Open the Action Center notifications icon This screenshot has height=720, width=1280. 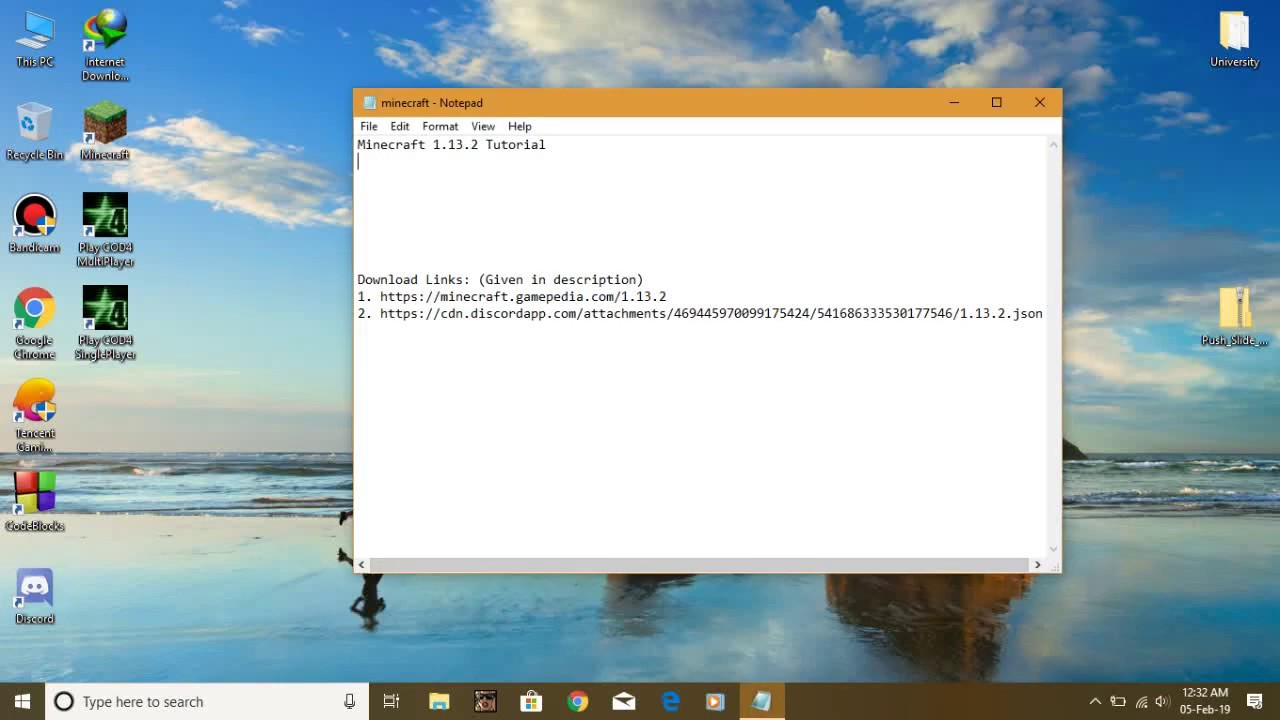[x=1255, y=701]
